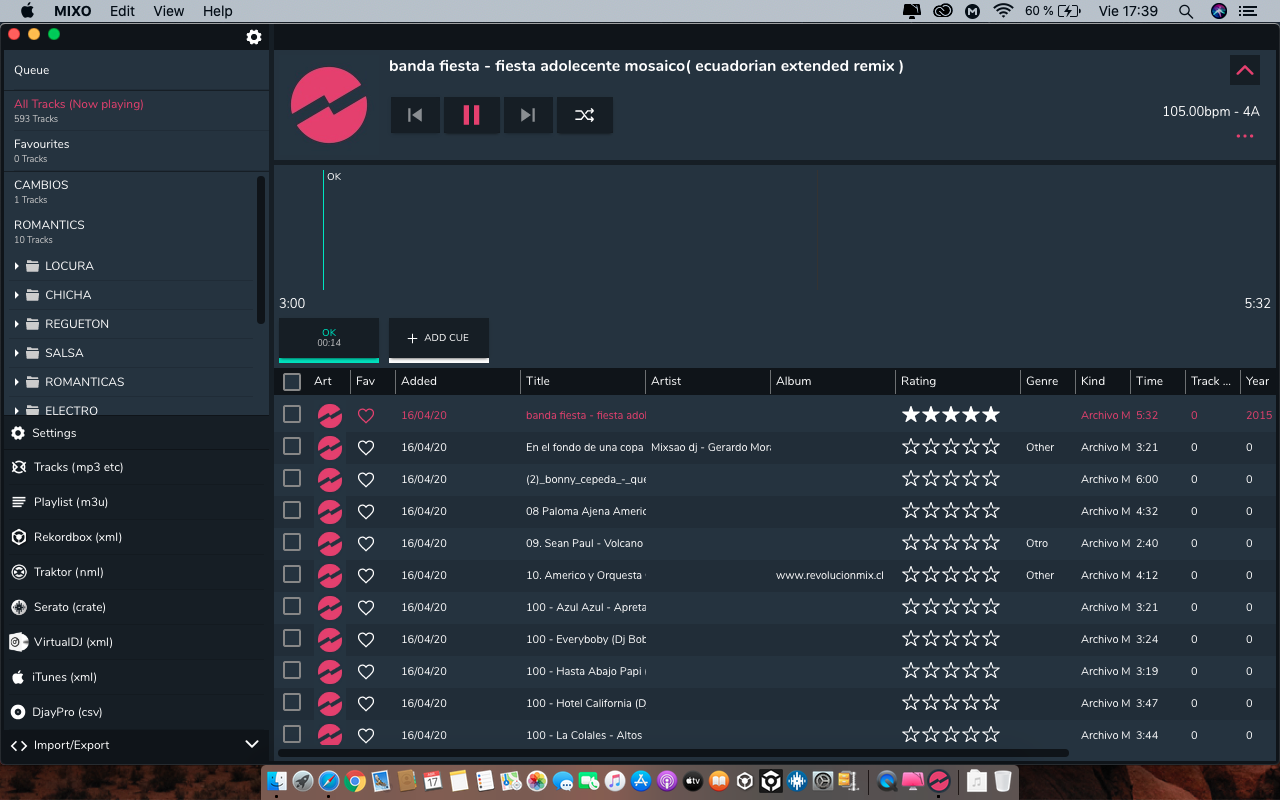
Task: Choose the Serato (crate) option
Action: click(69, 607)
